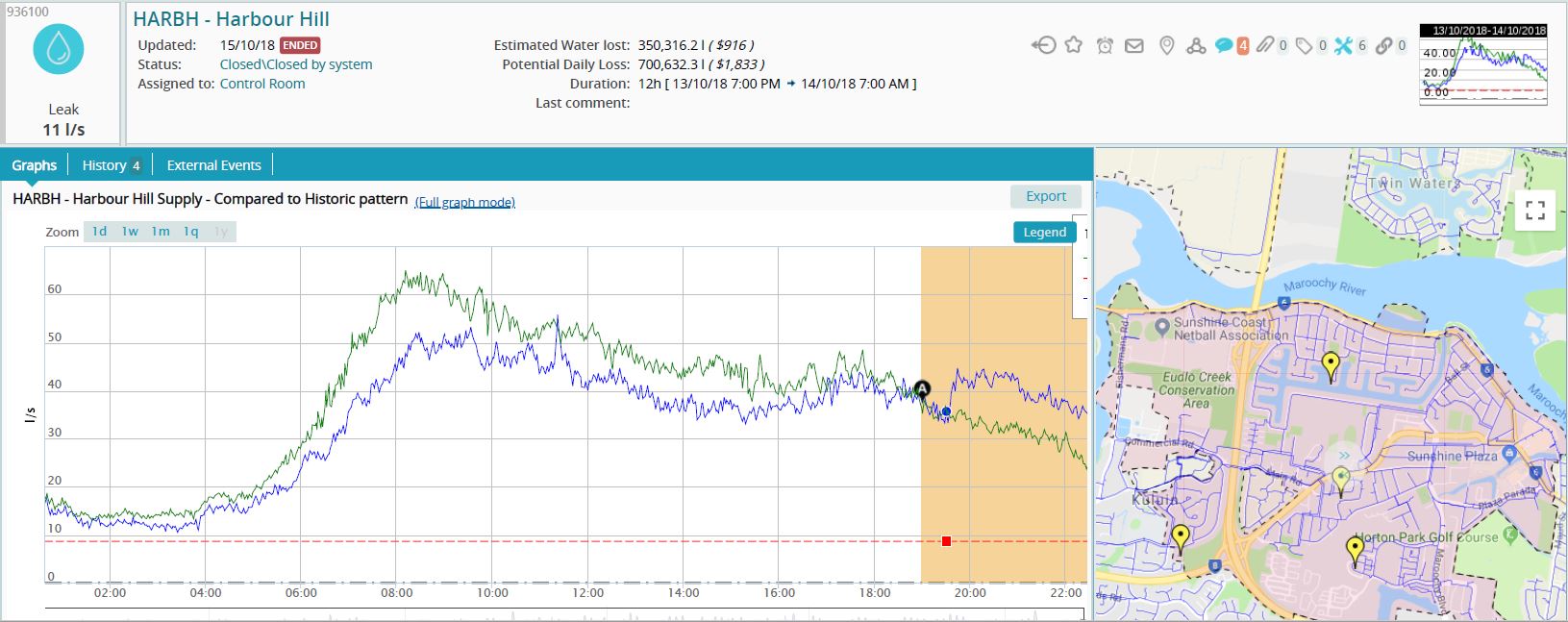The height and width of the screenshot is (622, 1568).
Task: Expand the map to fullscreen
Action: [x=1534, y=210]
